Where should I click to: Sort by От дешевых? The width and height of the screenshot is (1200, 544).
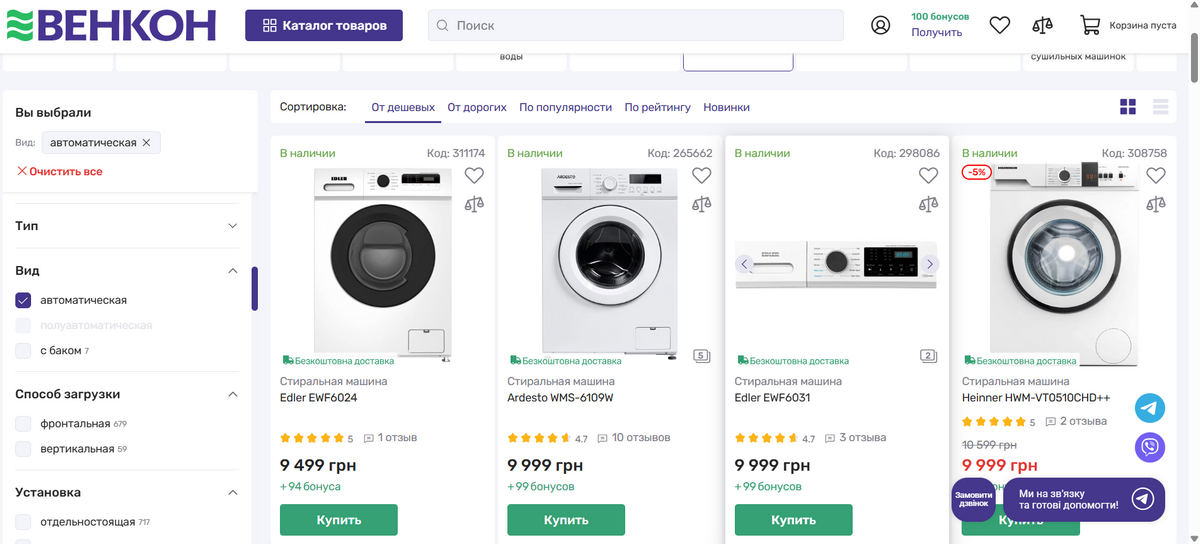pyautogui.click(x=403, y=107)
